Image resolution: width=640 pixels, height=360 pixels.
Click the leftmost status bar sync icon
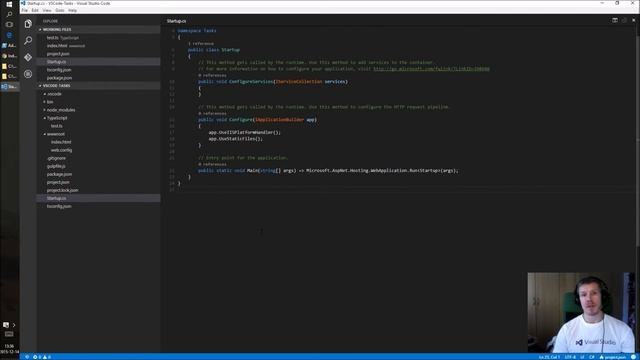(x=27, y=357)
